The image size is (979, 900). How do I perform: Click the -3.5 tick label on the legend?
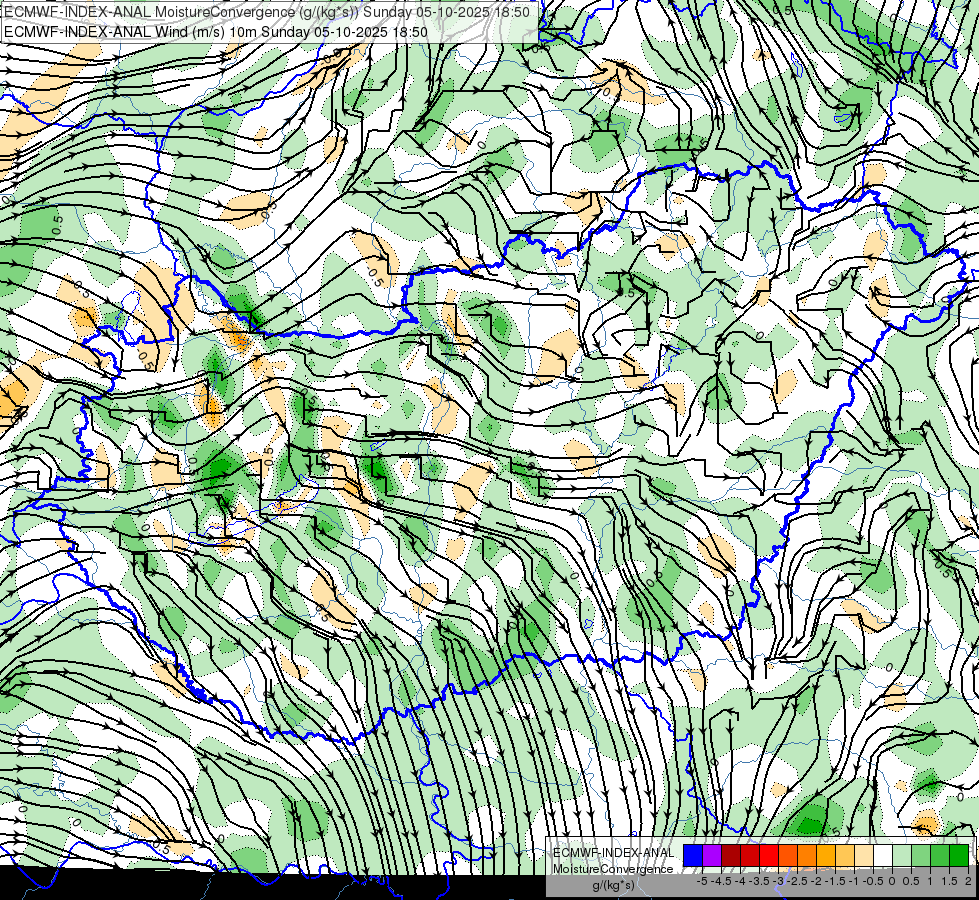[x=759, y=881]
